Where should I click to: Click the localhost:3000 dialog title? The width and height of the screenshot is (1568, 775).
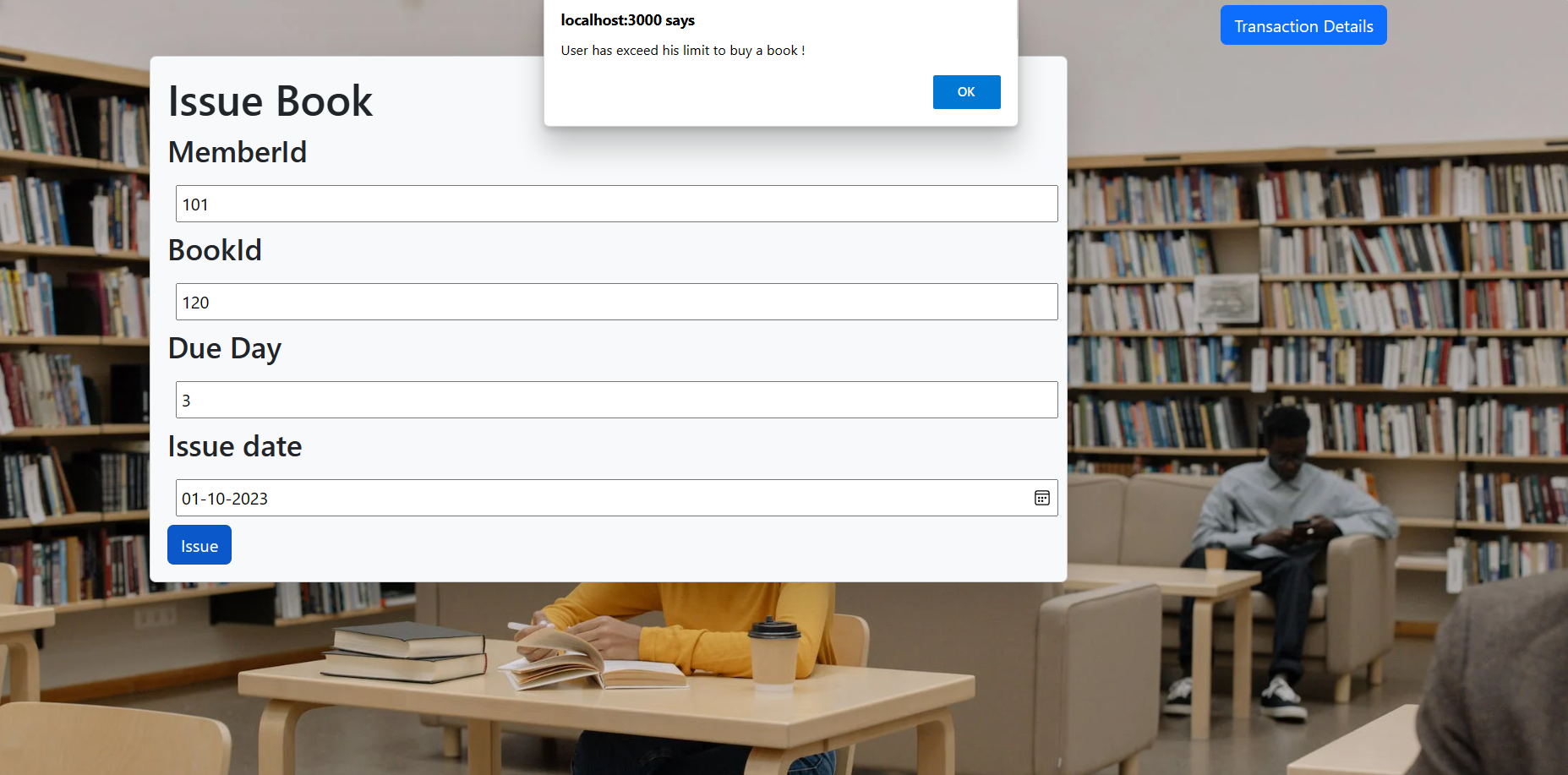627,19
